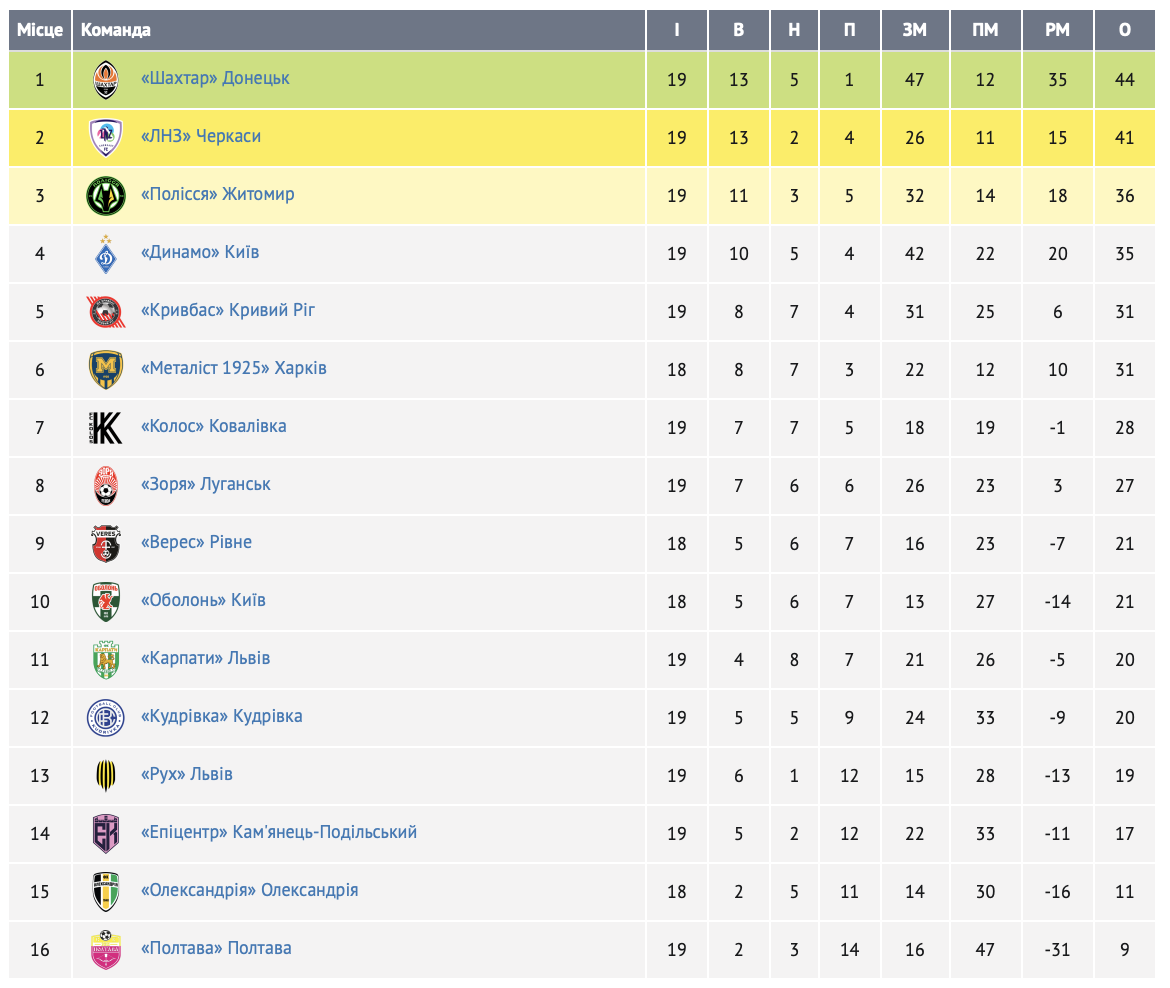
Task: Click the Shakhtar Donetsk club crest
Action: [106, 78]
